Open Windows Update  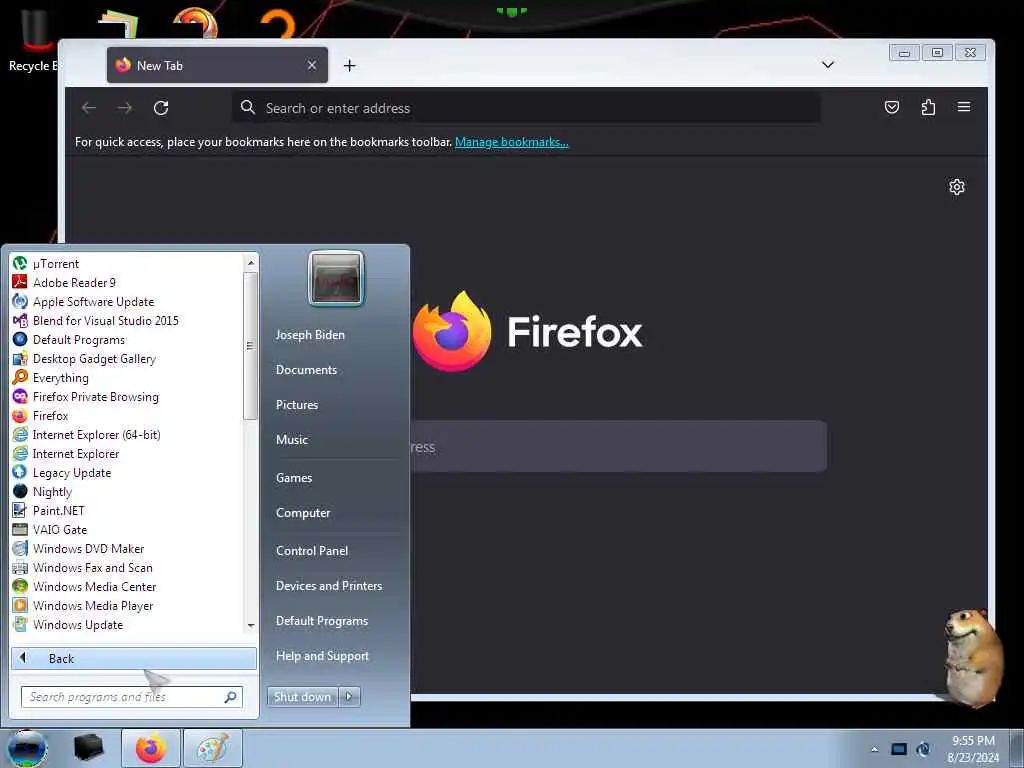(x=78, y=624)
